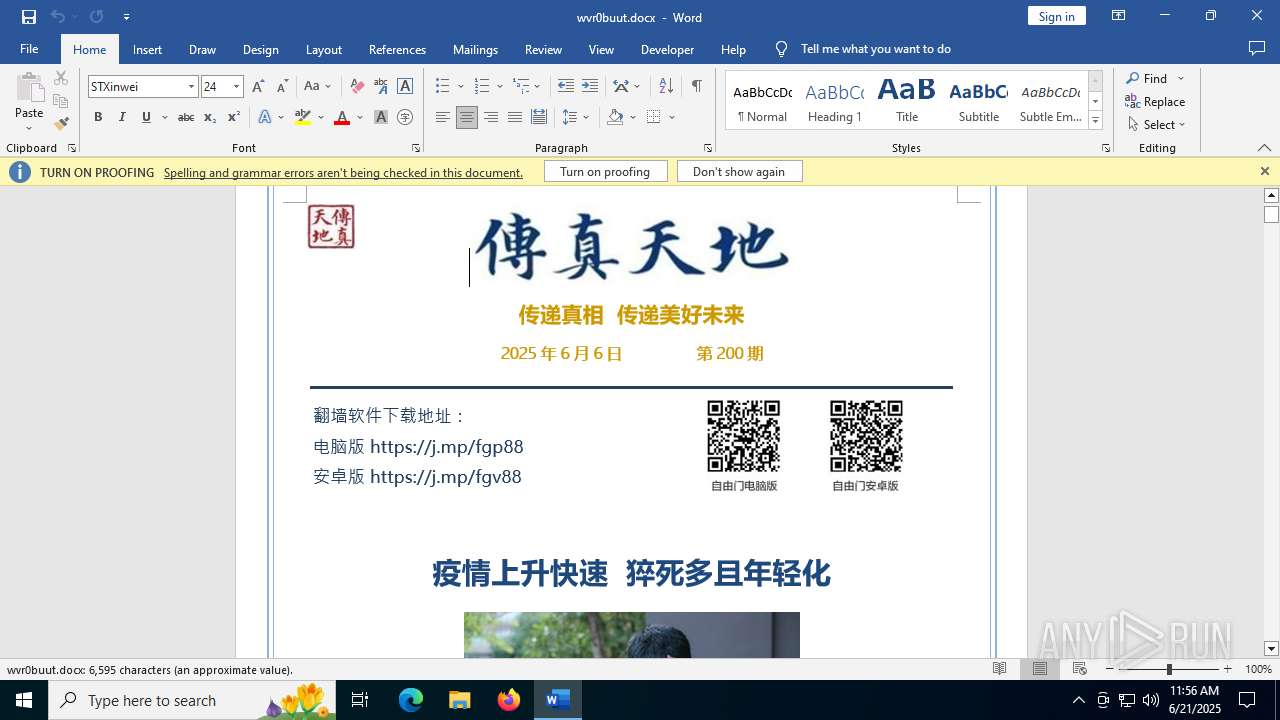Click the Enclose Characters icon
Viewport: 1280px width, 720px height.
coord(405,117)
